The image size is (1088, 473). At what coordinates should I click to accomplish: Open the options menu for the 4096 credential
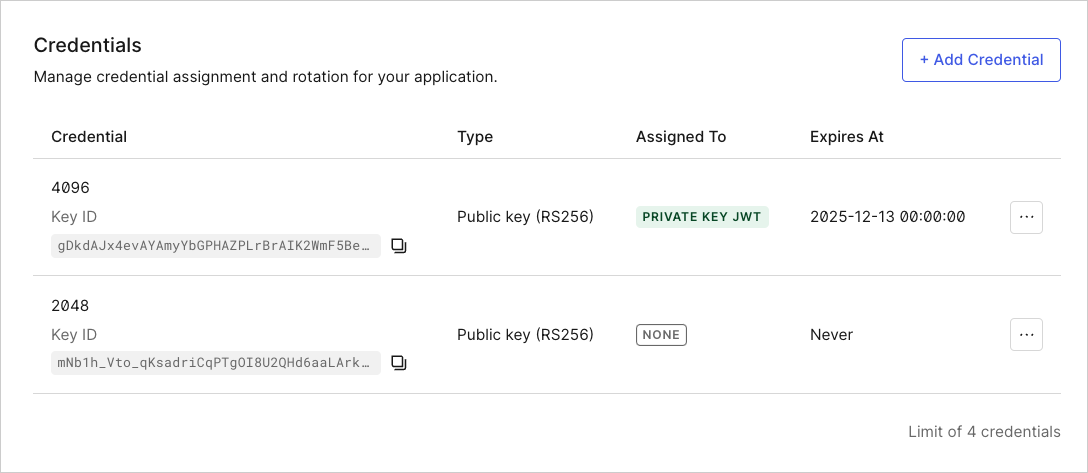point(1026,217)
